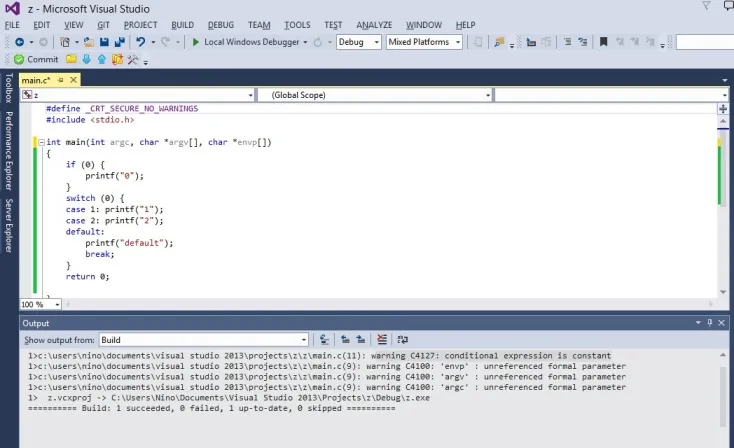
Task: Click the Navigate Backward arrow icon
Action: pos(19,42)
